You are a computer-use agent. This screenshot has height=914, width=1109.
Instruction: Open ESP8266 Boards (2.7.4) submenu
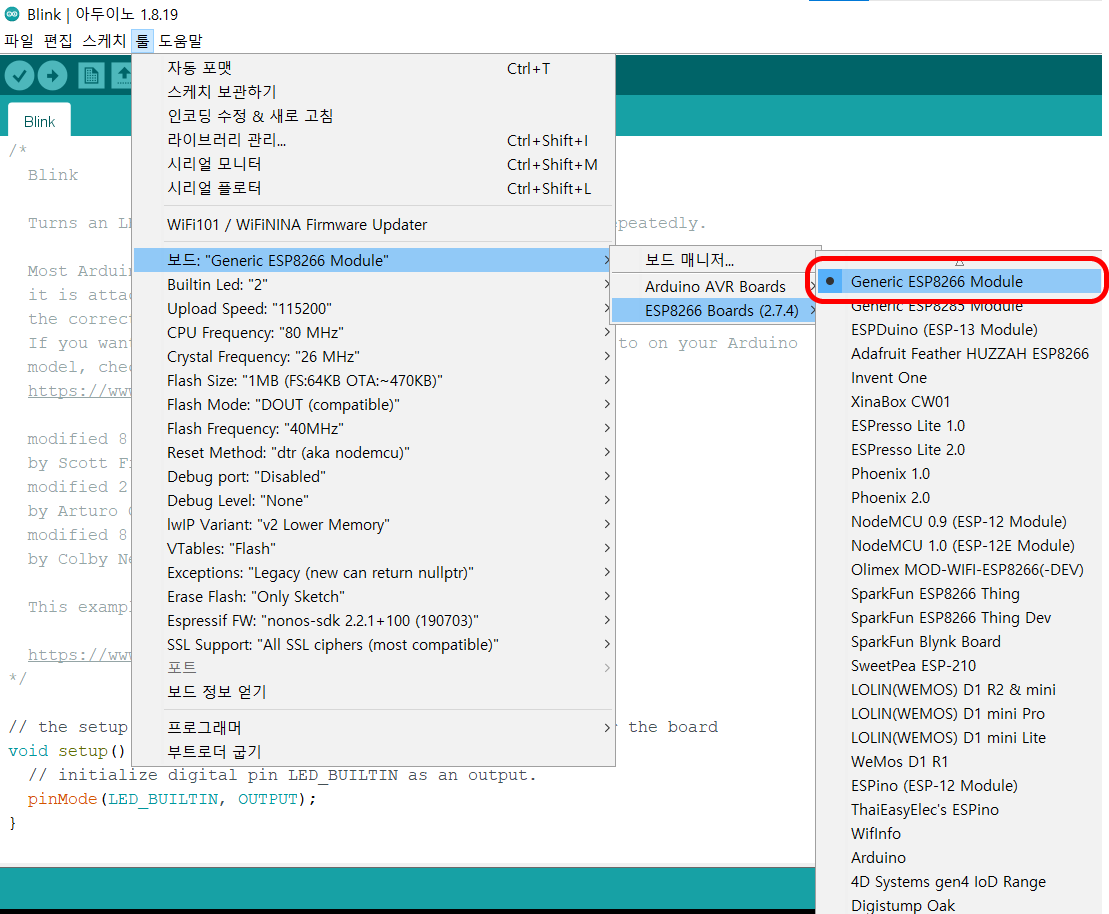tap(715, 311)
